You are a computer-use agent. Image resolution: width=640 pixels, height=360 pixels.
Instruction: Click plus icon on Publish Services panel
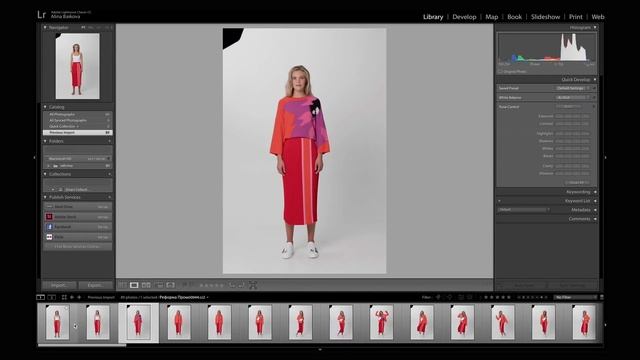pyautogui.click(x=109, y=198)
